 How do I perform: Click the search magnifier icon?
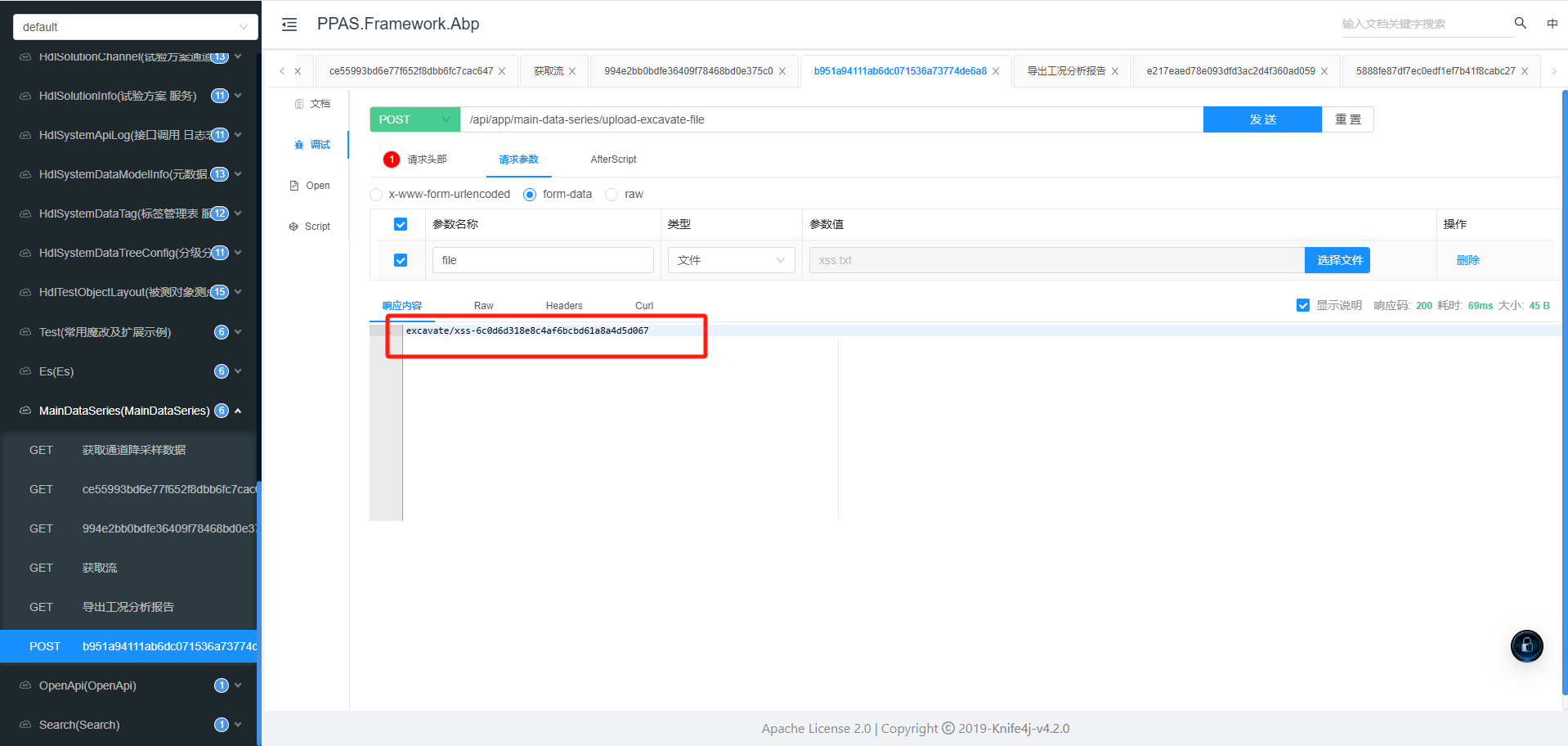[x=1520, y=23]
